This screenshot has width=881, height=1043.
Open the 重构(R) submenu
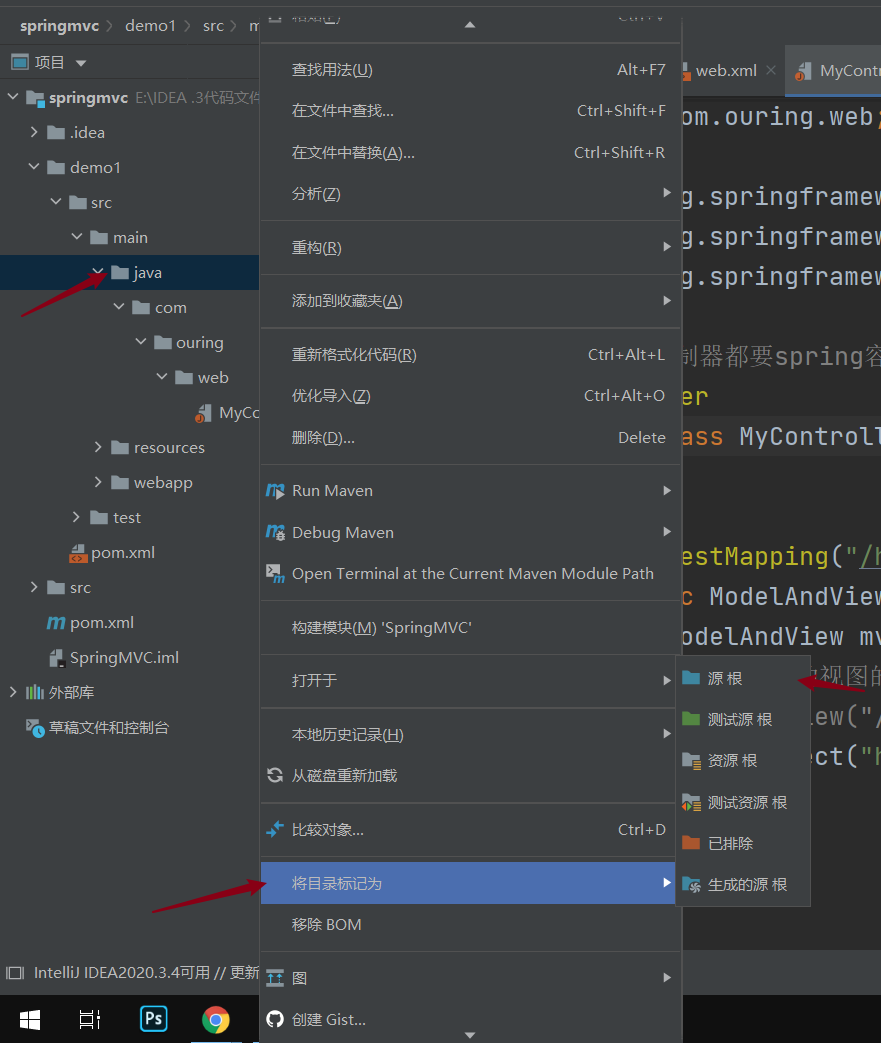coord(470,247)
